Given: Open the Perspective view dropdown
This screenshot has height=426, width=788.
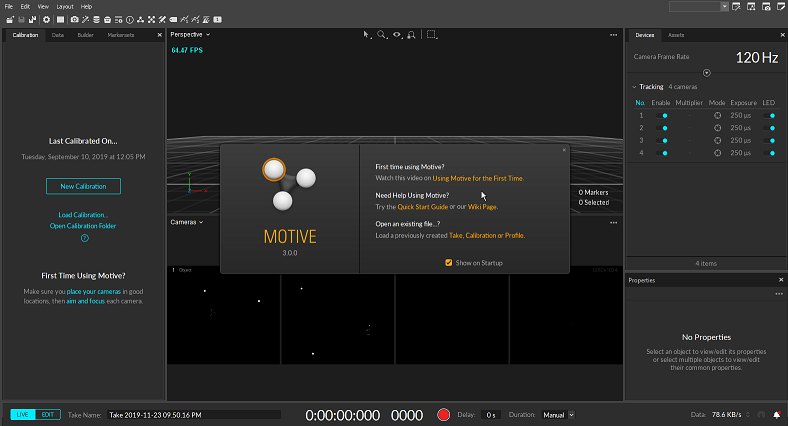Looking at the screenshot, I should coord(190,34).
